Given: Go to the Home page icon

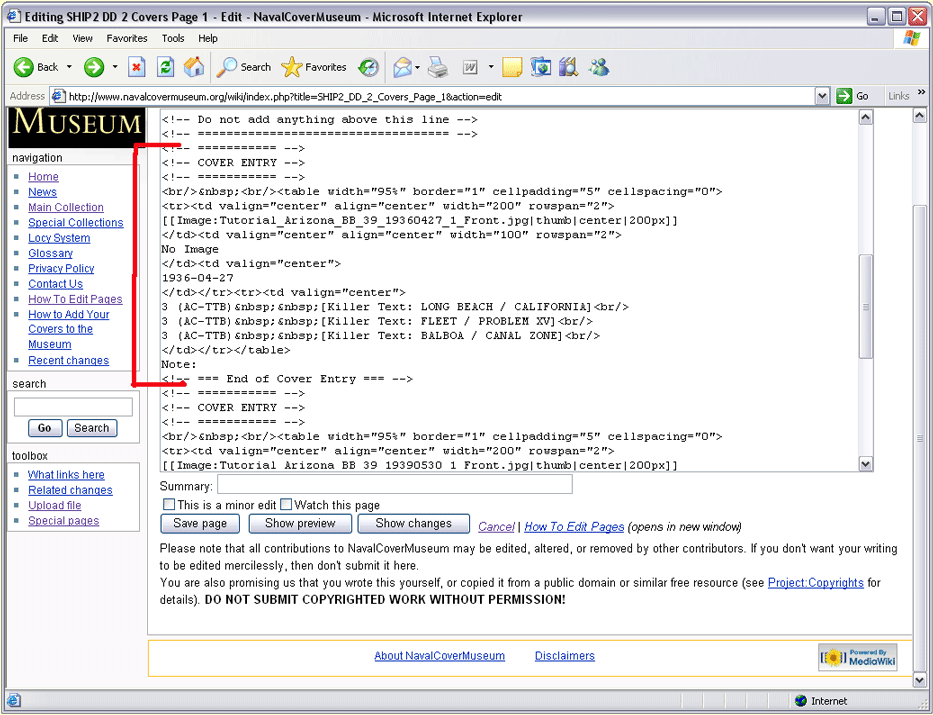Looking at the screenshot, I should tap(194, 67).
